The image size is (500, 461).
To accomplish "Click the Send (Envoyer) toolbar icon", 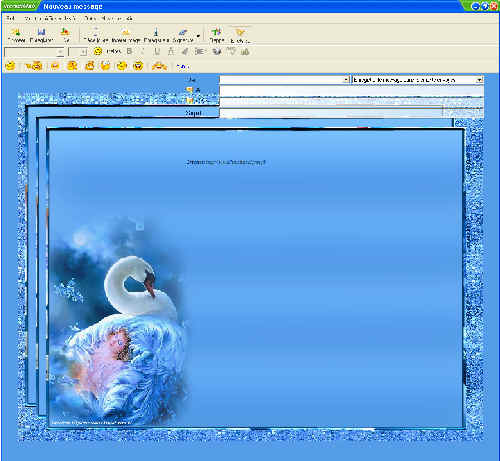I will [16, 32].
